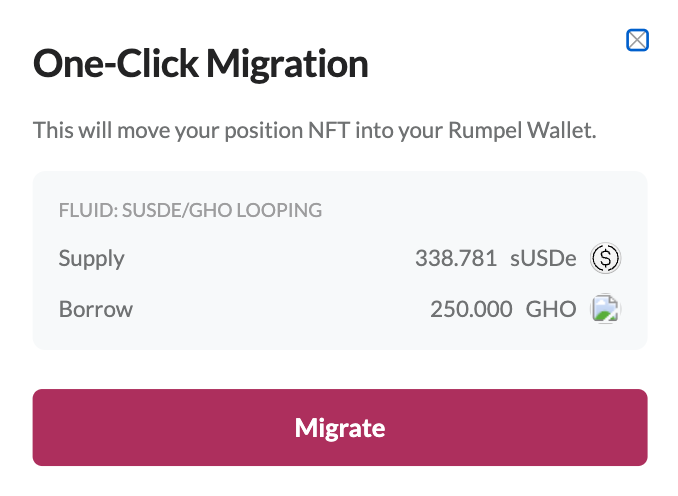Click the 250.000 borrow amount
678x496 pixels.
point(471,309)
